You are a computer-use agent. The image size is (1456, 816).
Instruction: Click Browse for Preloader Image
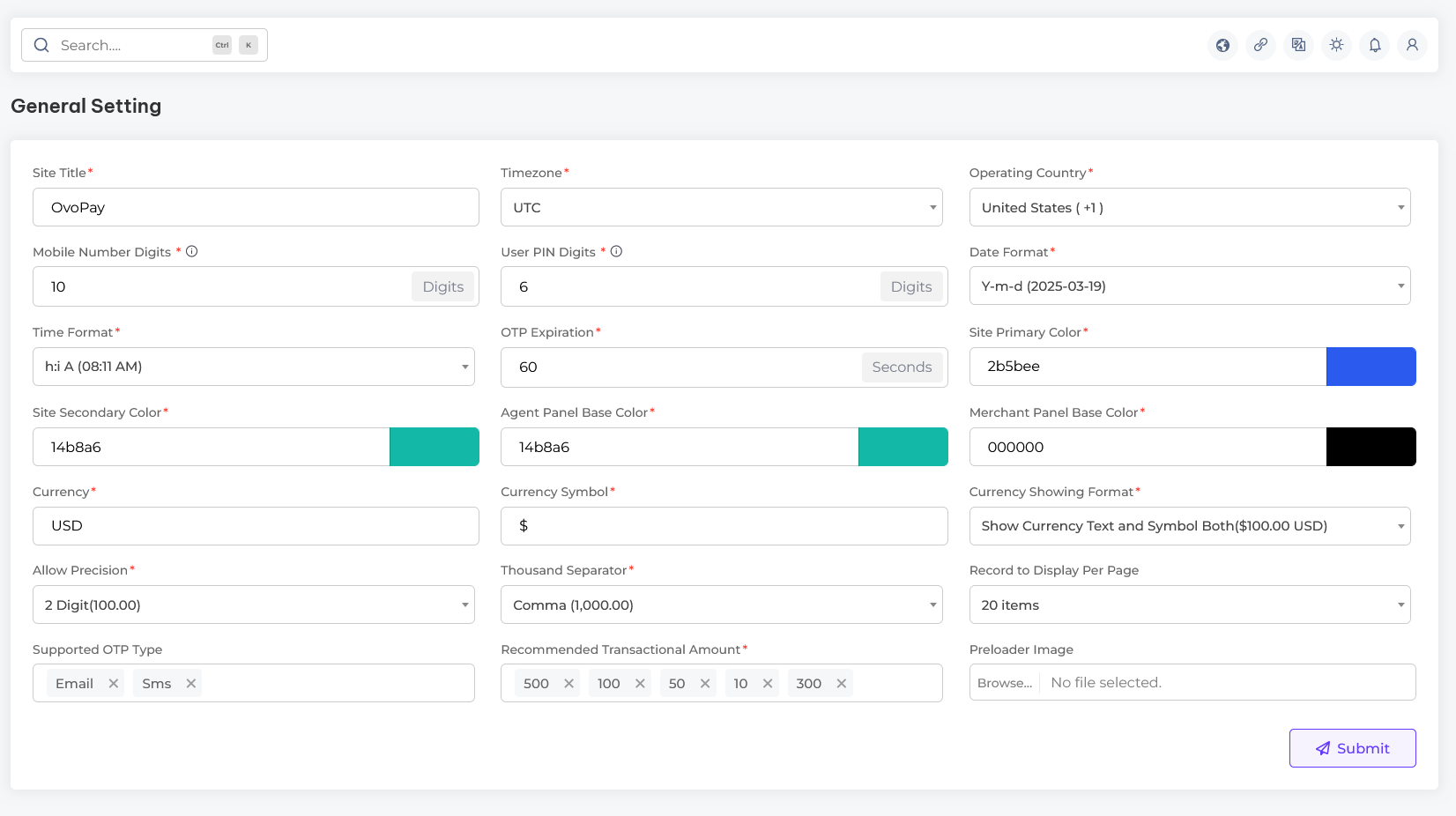[x=1005, y=683]
